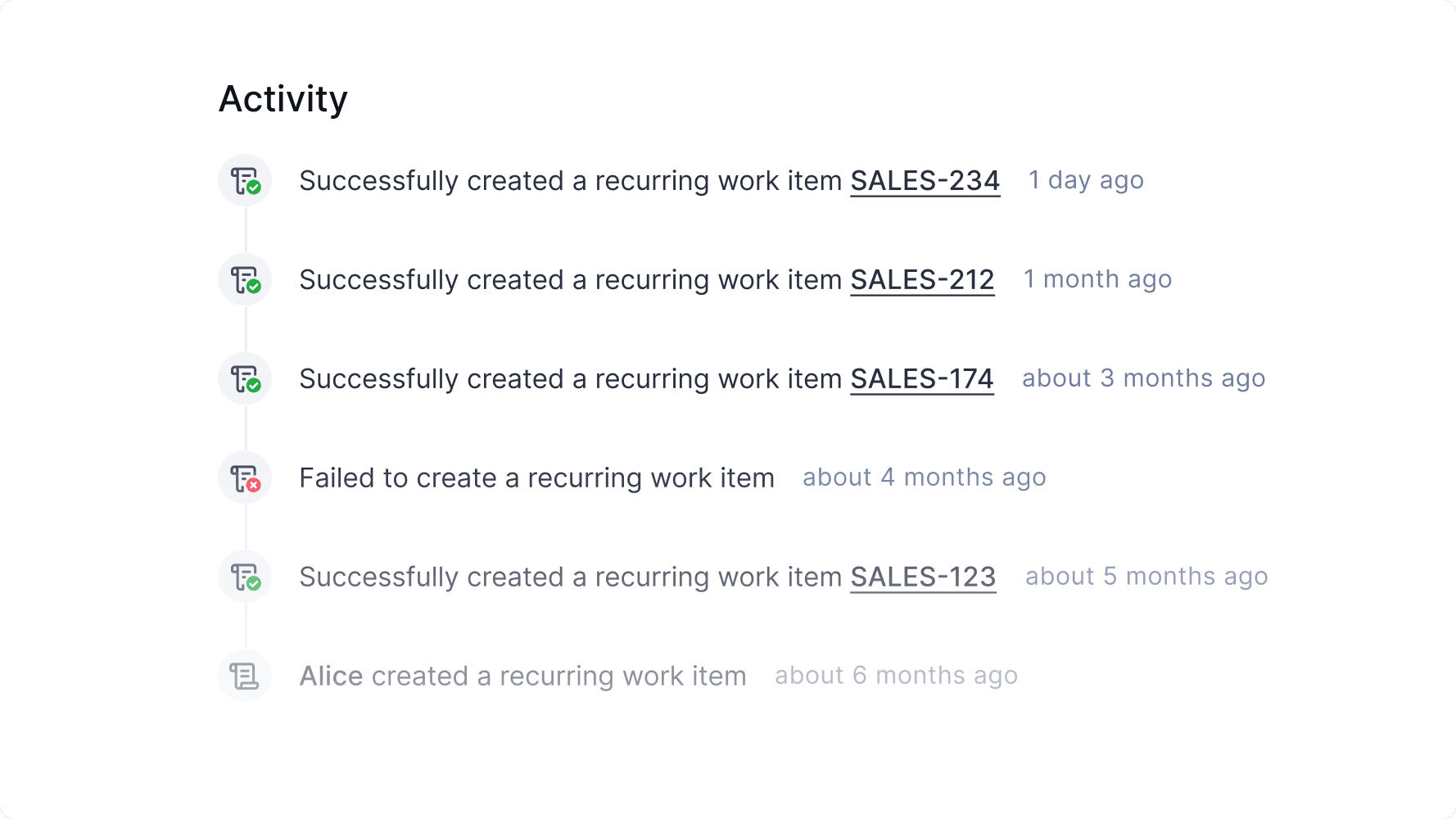
Task: Click the 'Alice created a recurring work item' entry
Action: pos(523,675)
